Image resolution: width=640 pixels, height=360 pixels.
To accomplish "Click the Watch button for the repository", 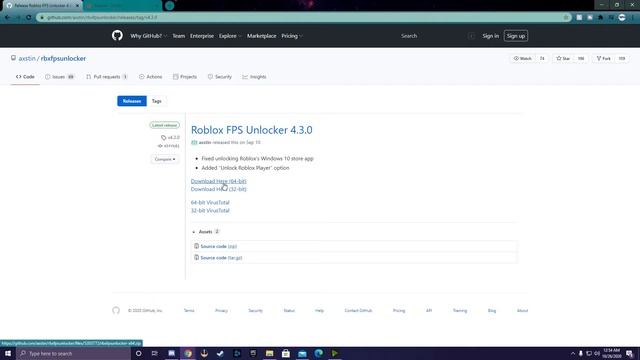I will (522, 58).
